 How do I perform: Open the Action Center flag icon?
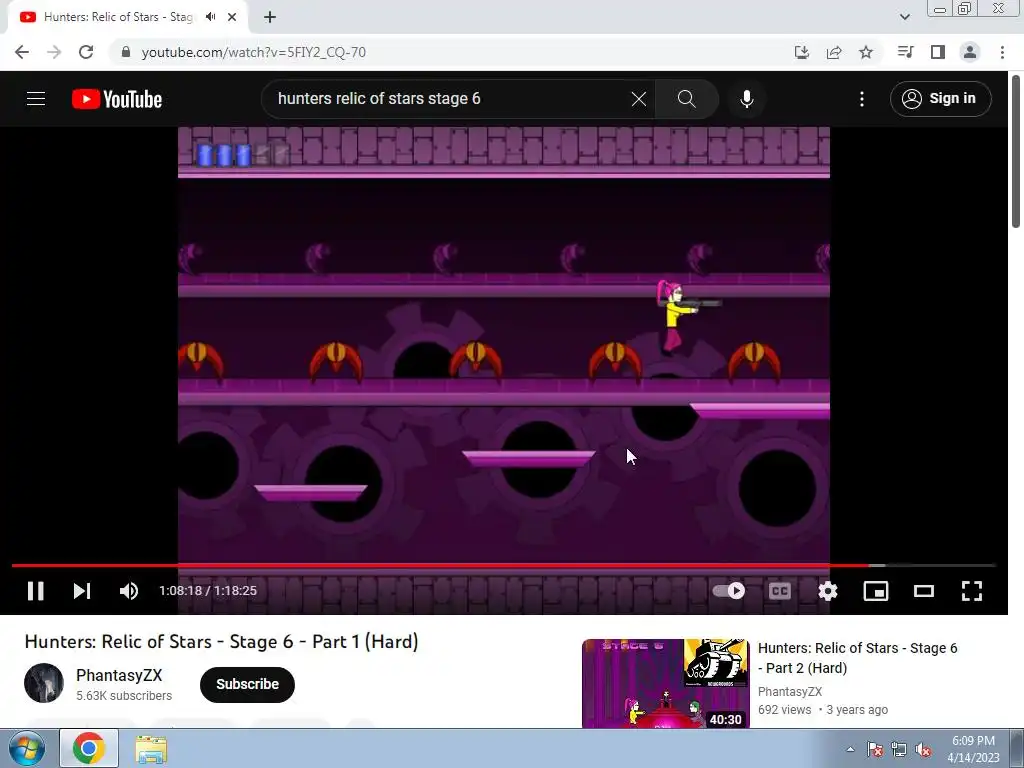coord(875,749)
